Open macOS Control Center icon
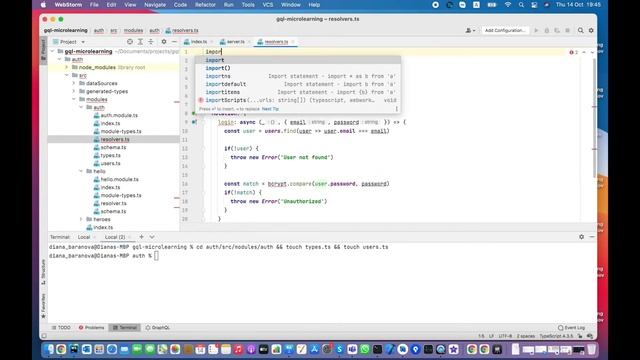The height and width of the screenshot is (360, 640). 534,5
